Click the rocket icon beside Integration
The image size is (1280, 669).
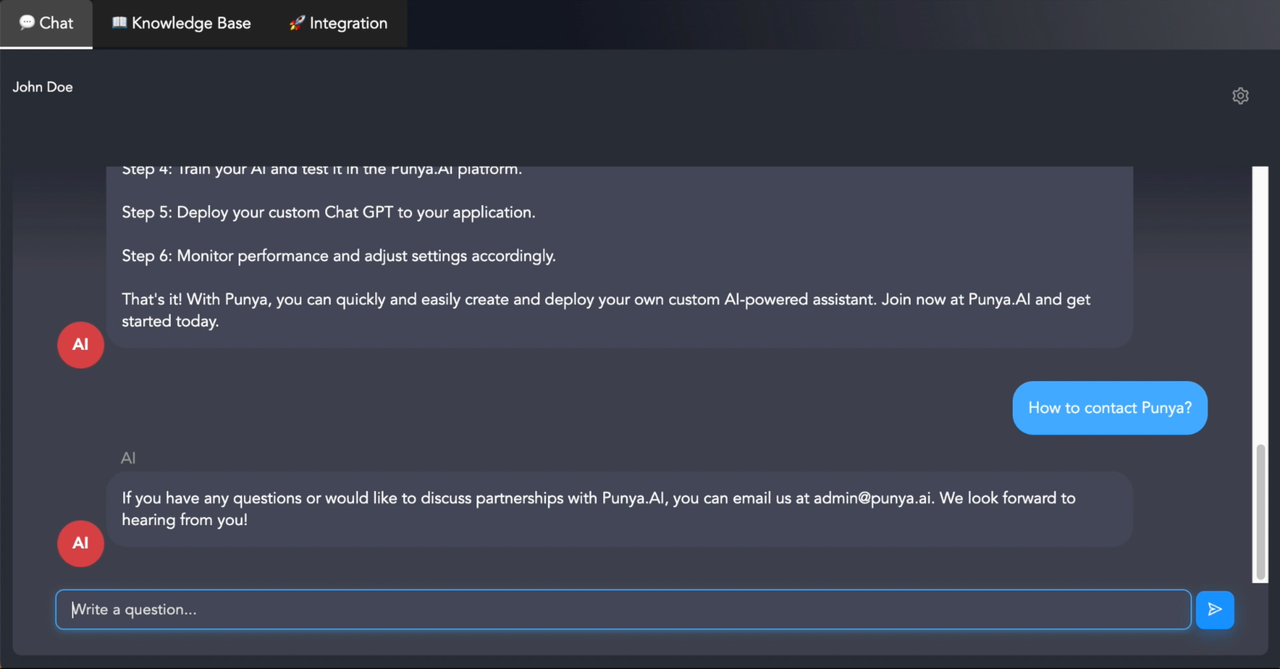297,22
